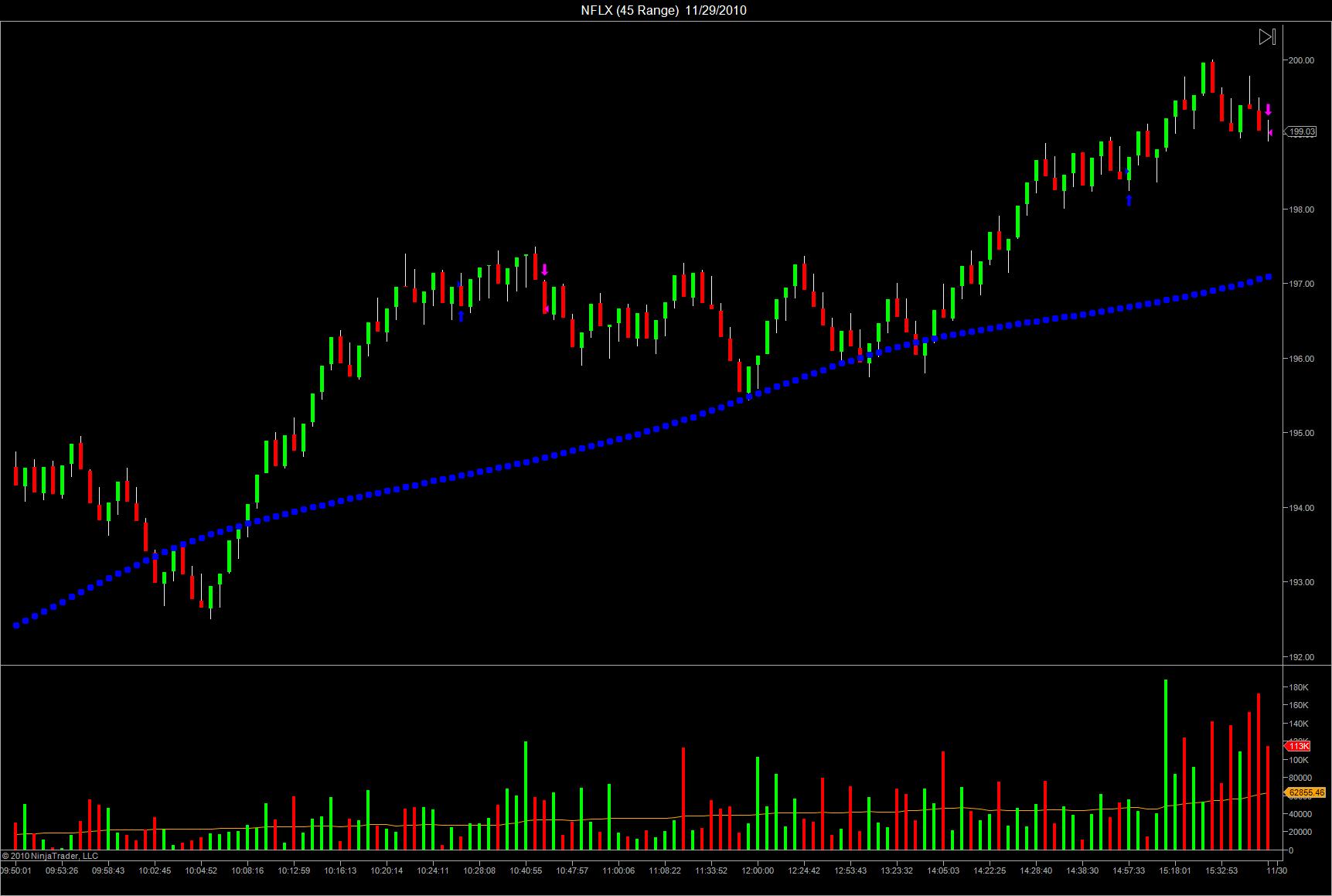Viewport: 1332px width, 896px height.
Task: Click the 193.00 price axis label
Action: click(x=1301, y=583)
